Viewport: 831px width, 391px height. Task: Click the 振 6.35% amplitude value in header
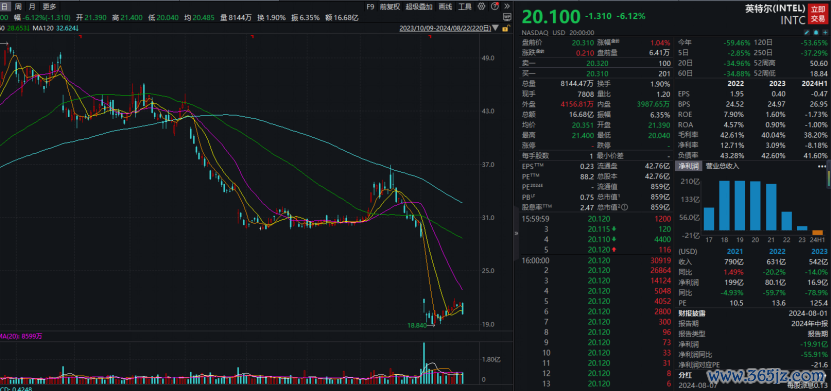(306, 17)
